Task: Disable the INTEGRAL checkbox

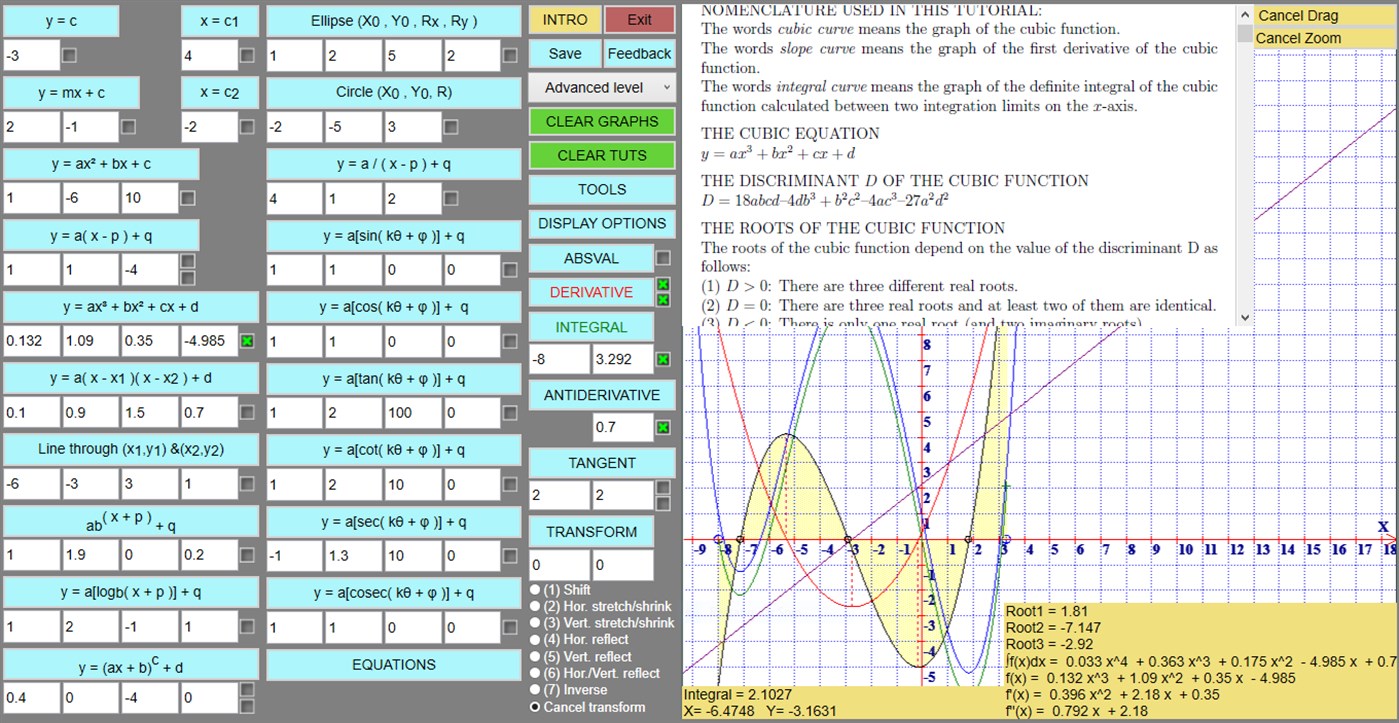Action: [x=661, y=357]
